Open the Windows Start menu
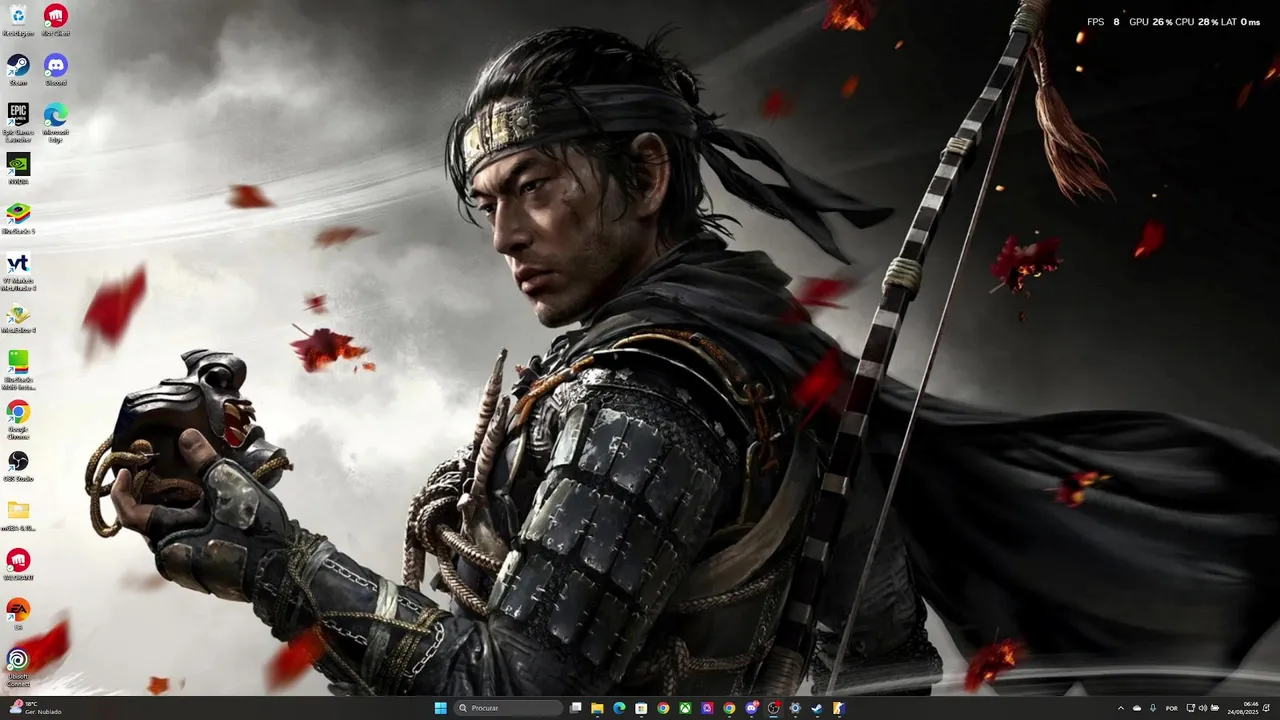Screen dimensions: 1280x720 coord(441,708)
